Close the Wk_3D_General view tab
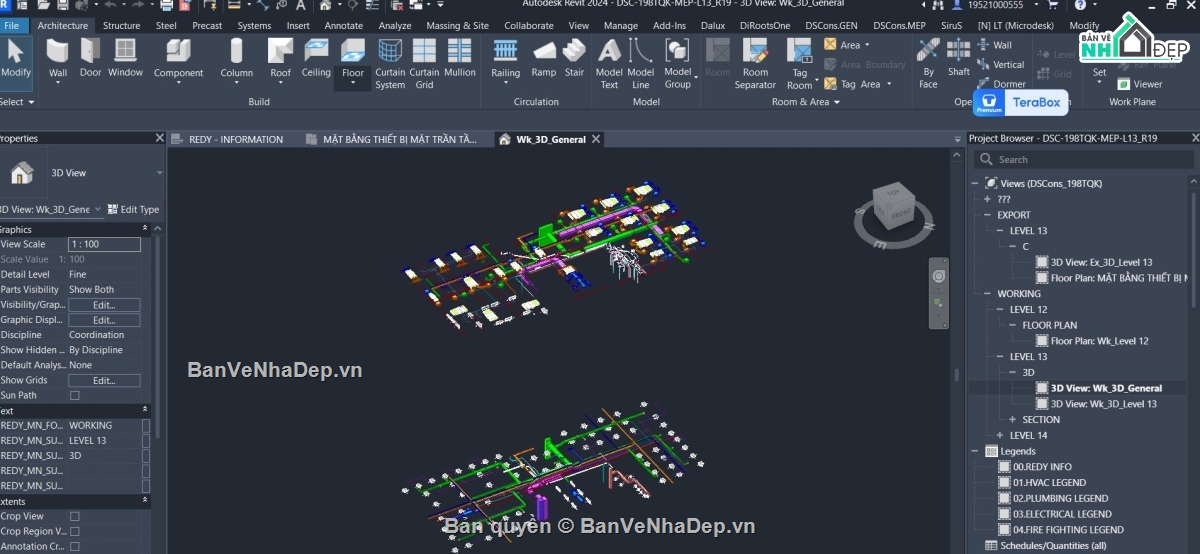The image size is (1200, 554). pyautogui.click(x=597, y=140)
